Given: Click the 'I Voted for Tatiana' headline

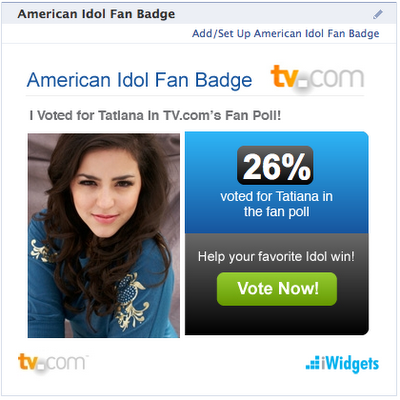Looking at the screenshot, I should tap(155, 116).
